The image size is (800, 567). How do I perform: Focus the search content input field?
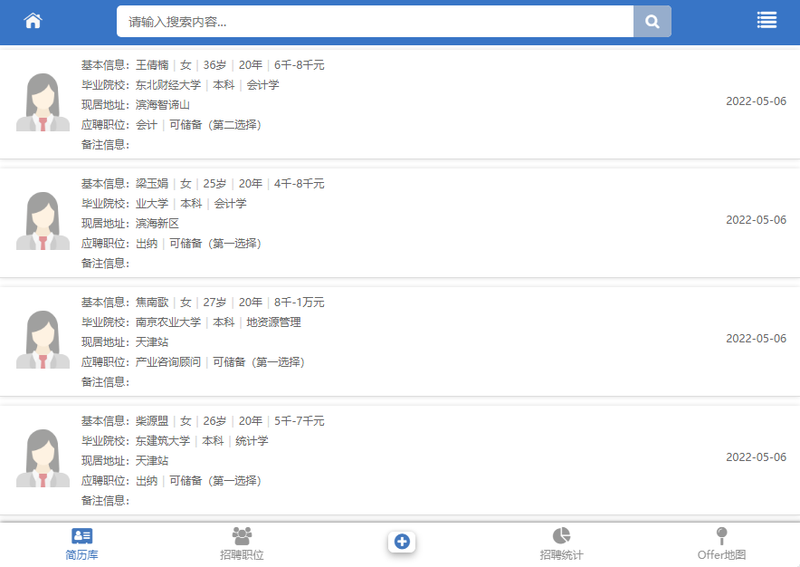point(375,21)
